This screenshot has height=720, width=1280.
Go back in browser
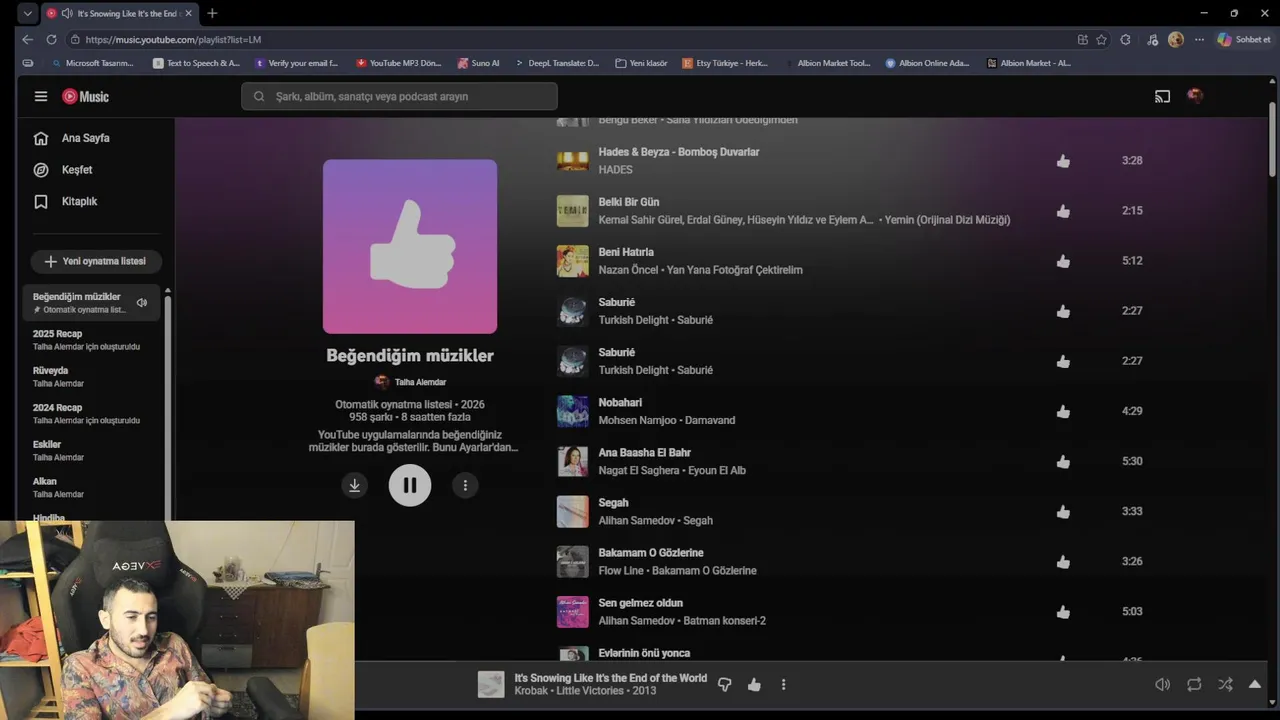click(x=27, y=39)
